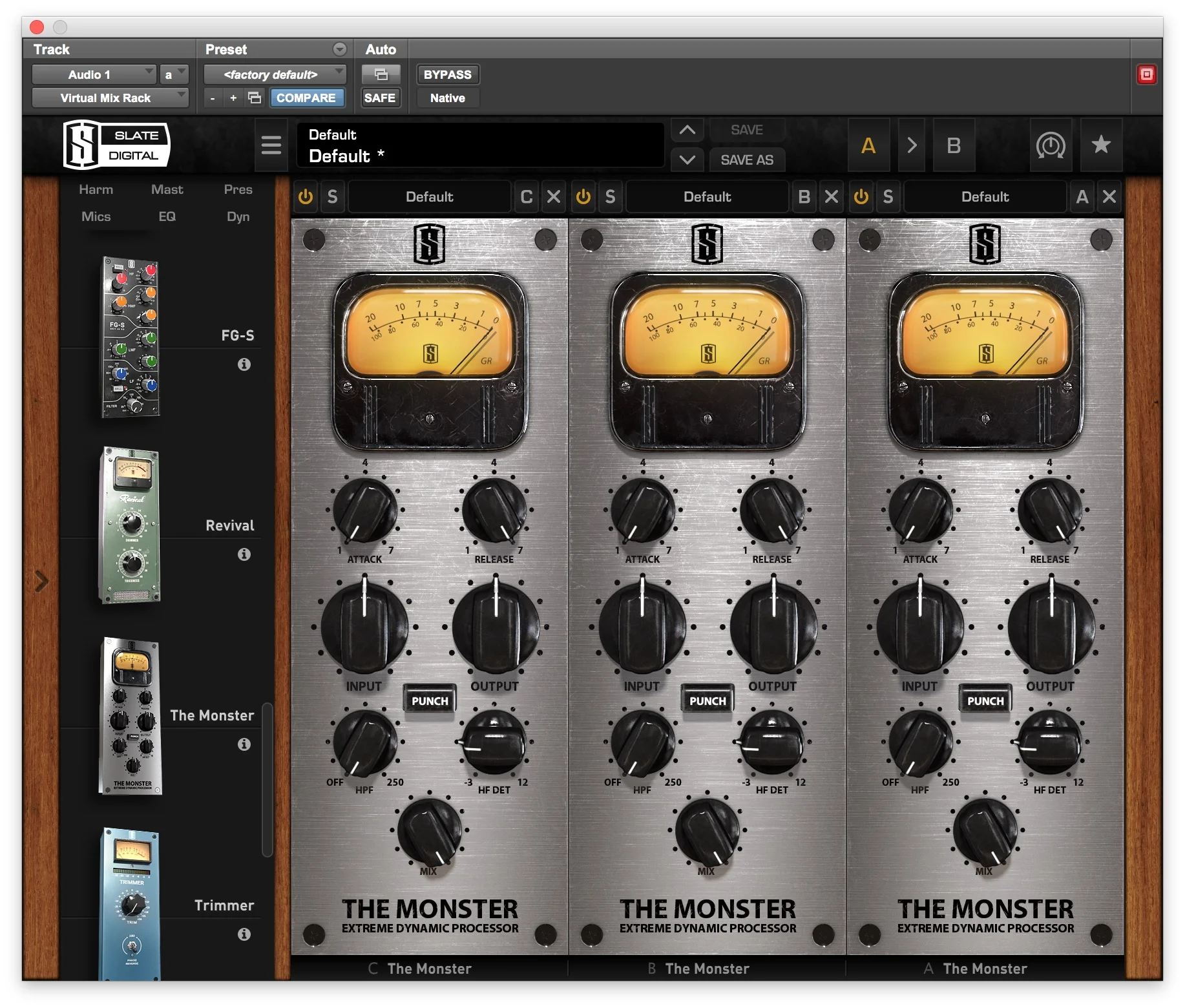
Task: Remove module A with X icon
Action: coord(1109,196)
